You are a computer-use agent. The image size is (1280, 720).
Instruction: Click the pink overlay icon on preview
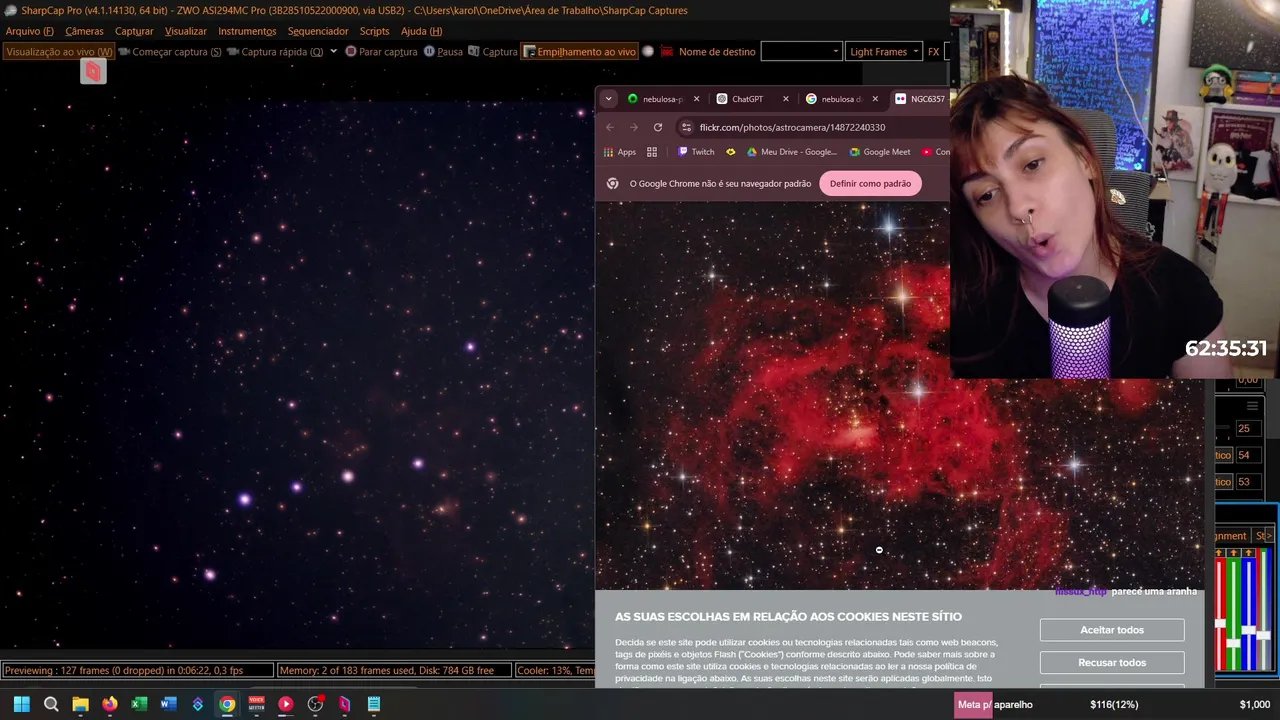tap(93, 71)
